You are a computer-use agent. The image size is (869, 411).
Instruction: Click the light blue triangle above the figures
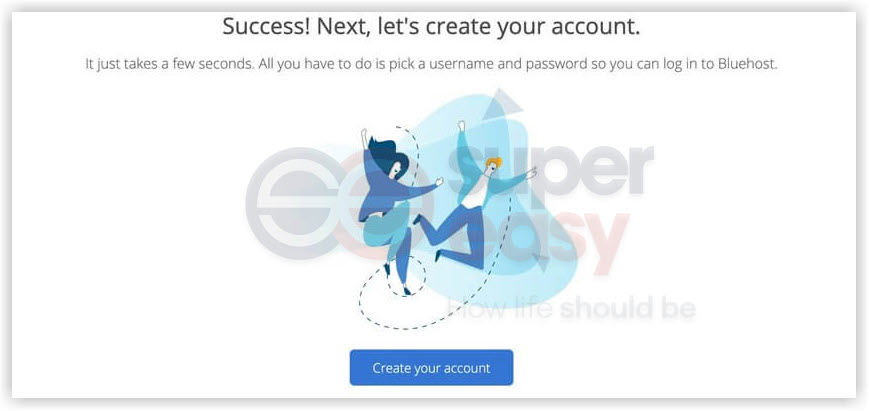pos(502,104)
